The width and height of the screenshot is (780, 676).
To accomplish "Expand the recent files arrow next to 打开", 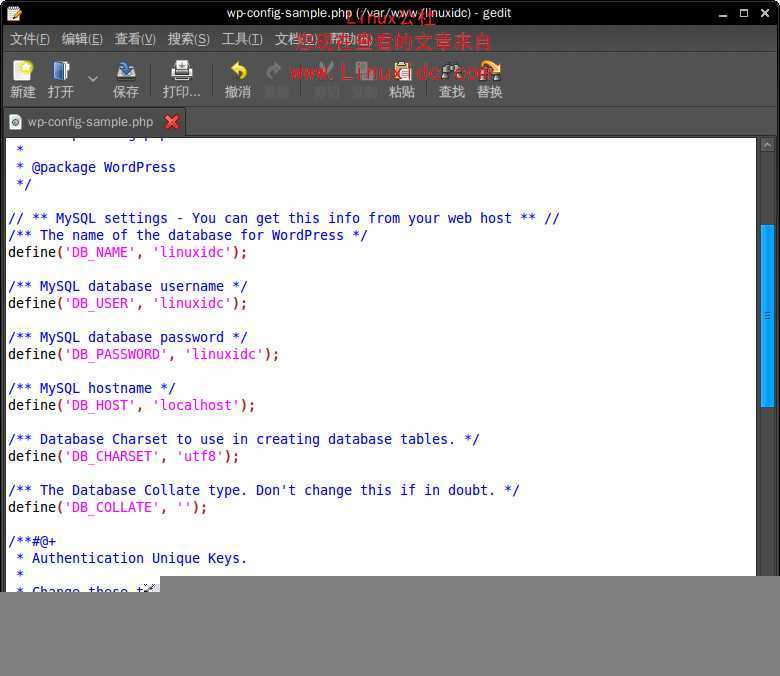I will pyautogui.click(x=93, y=79).
